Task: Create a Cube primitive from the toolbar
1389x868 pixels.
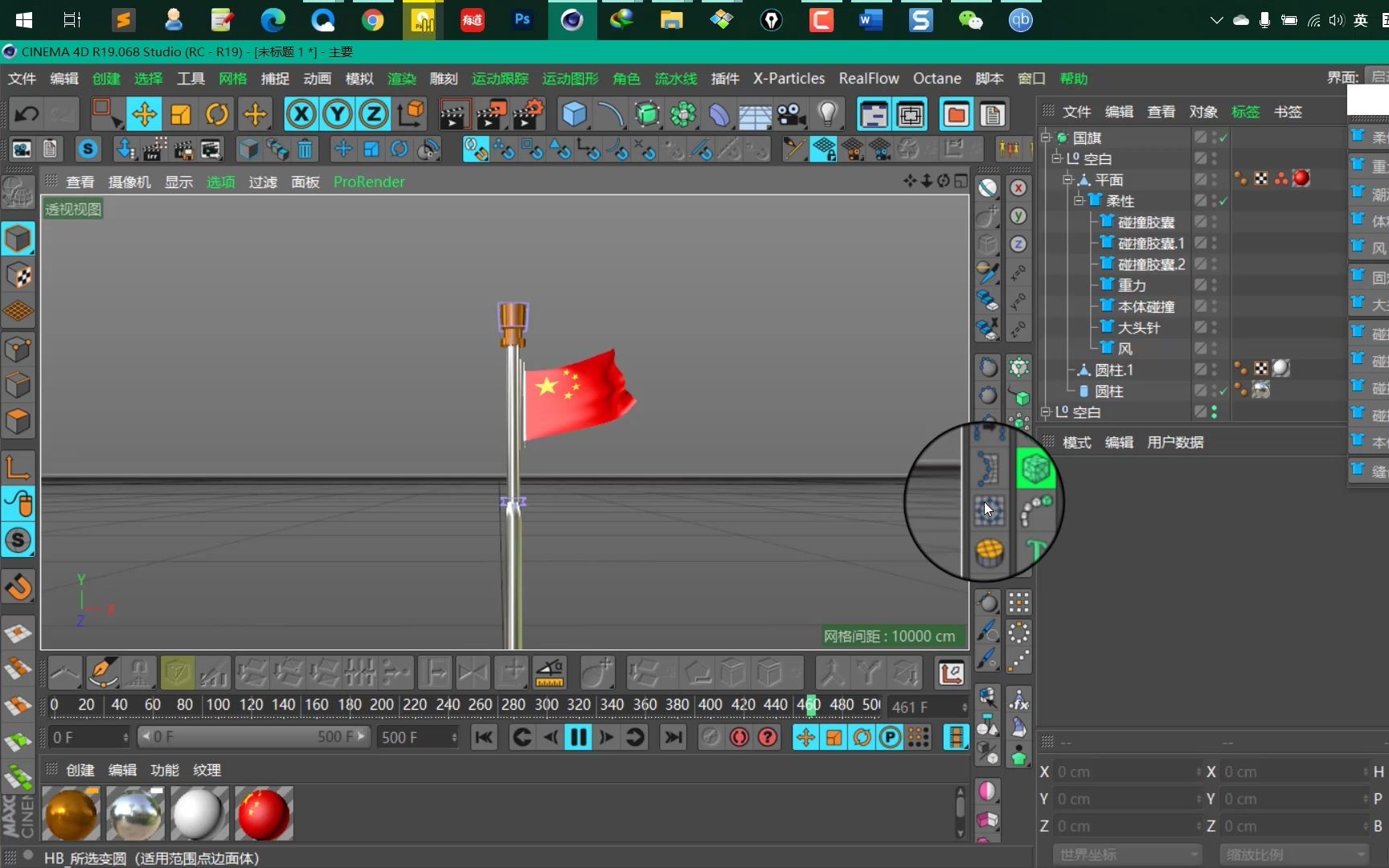Action: 575,114
